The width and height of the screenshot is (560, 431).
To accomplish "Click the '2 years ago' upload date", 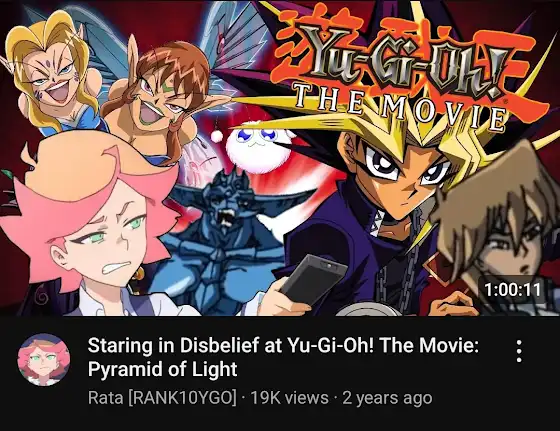I will pyautogui.click(x=387, y=398).
